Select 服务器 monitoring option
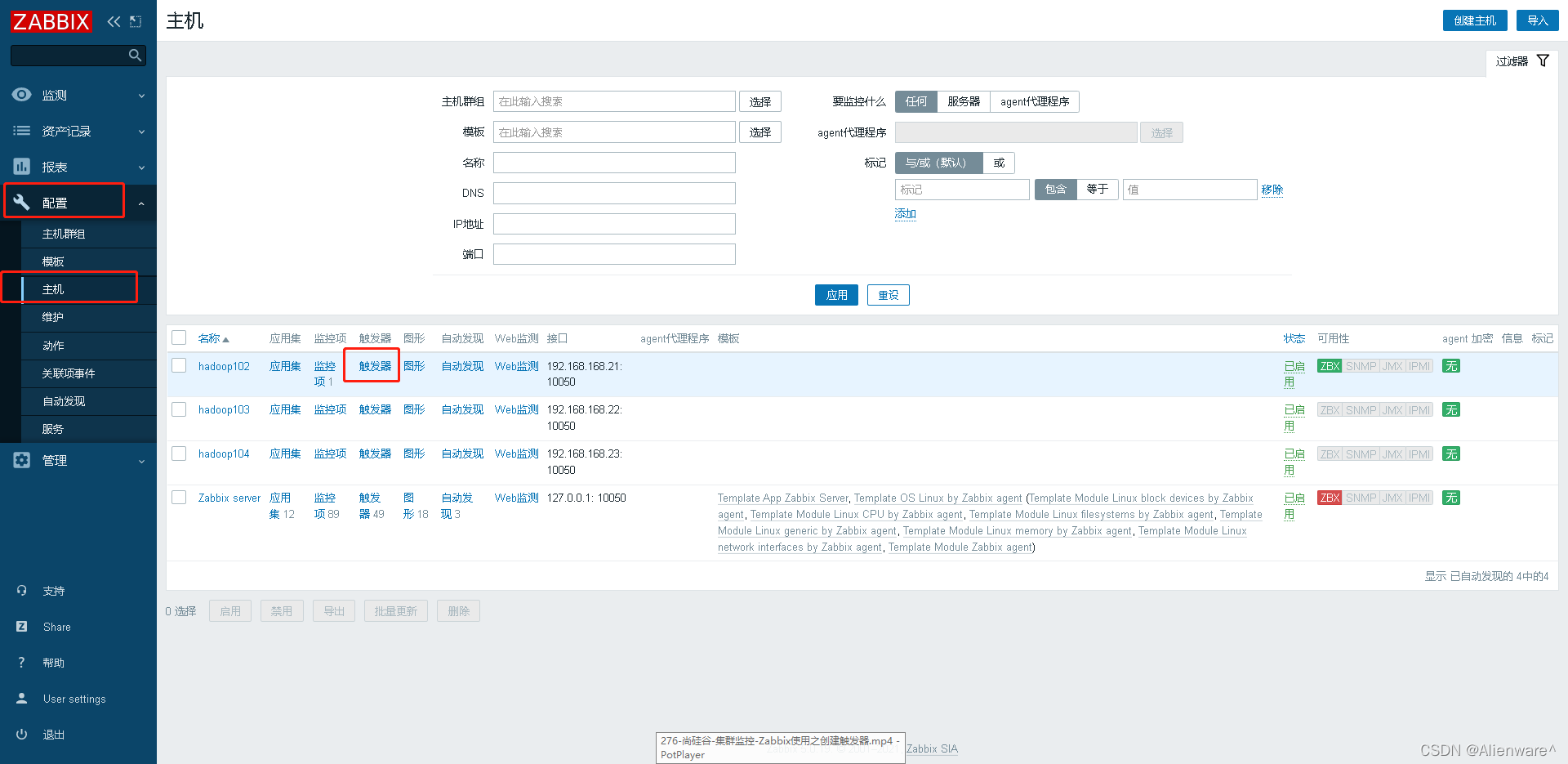Viewport: 1568px width, 764px height. (x=964, y=101)
